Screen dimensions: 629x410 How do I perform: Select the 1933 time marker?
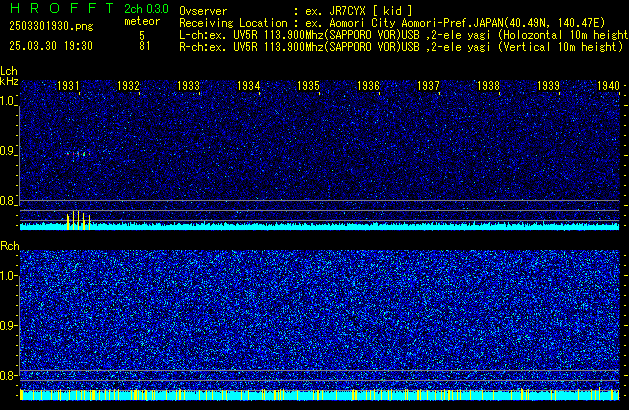tap(189, 86)
